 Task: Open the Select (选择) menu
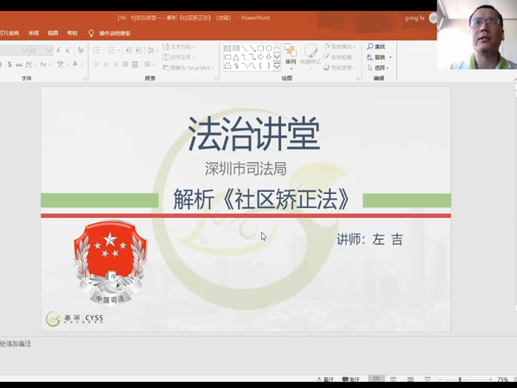point(378,68)
